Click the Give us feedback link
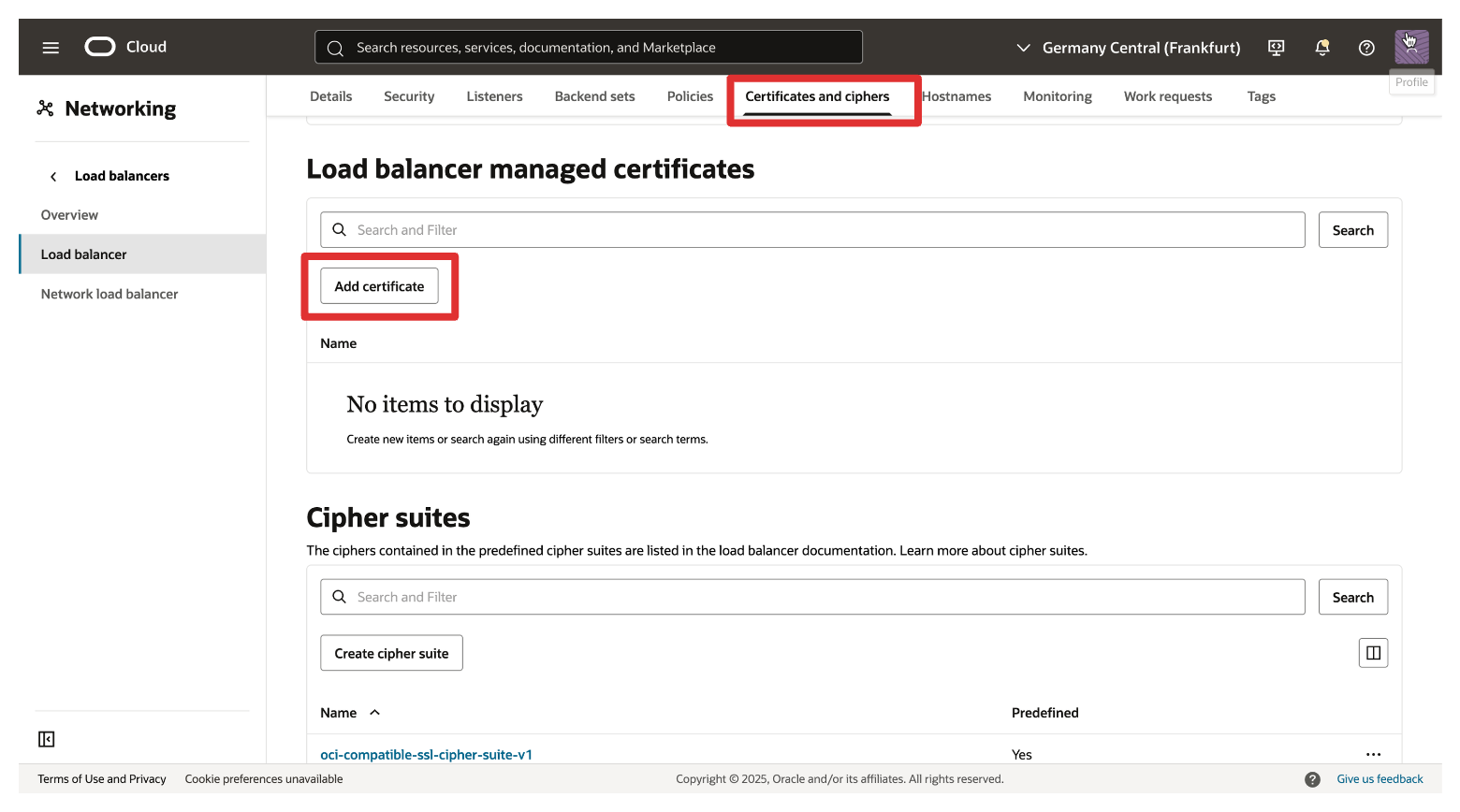 (1380, 779)
